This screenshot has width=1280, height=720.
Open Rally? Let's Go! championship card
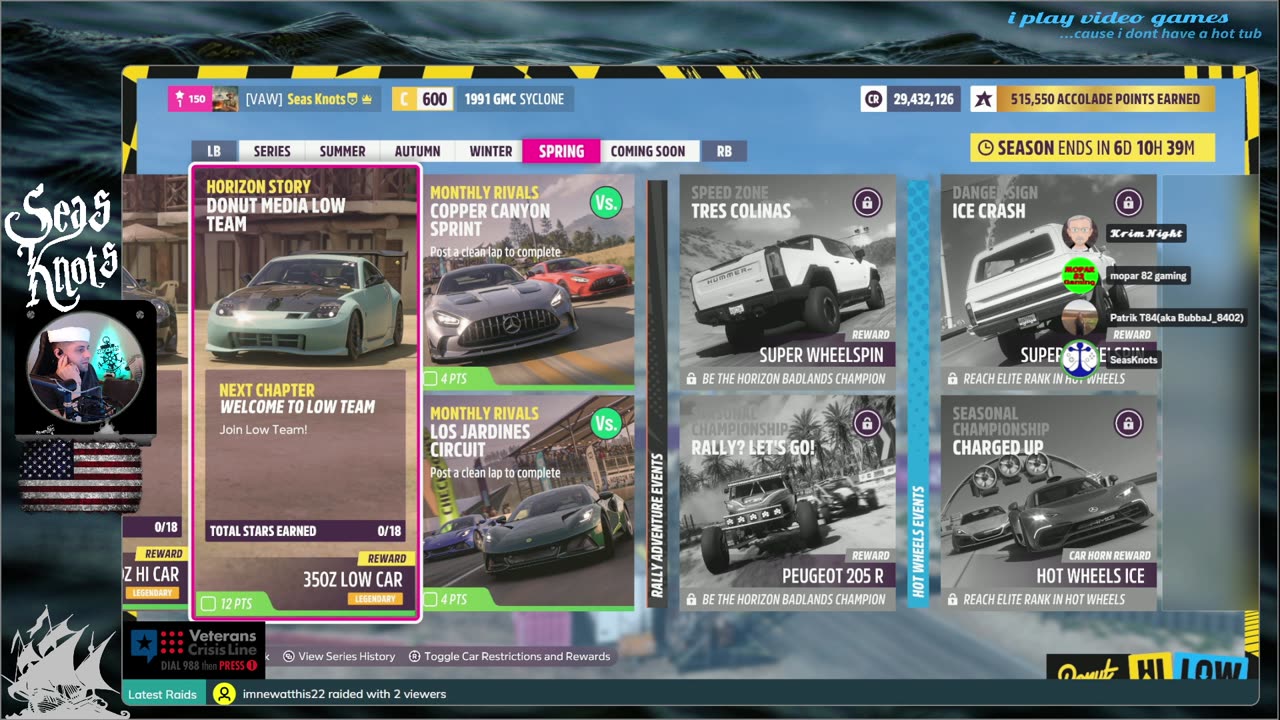coord(787,503)
